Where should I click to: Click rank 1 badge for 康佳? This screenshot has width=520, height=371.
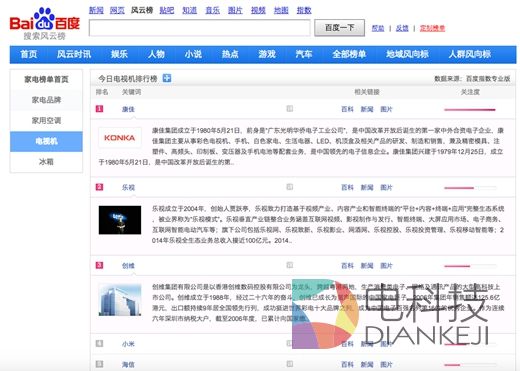pos(99,109)
